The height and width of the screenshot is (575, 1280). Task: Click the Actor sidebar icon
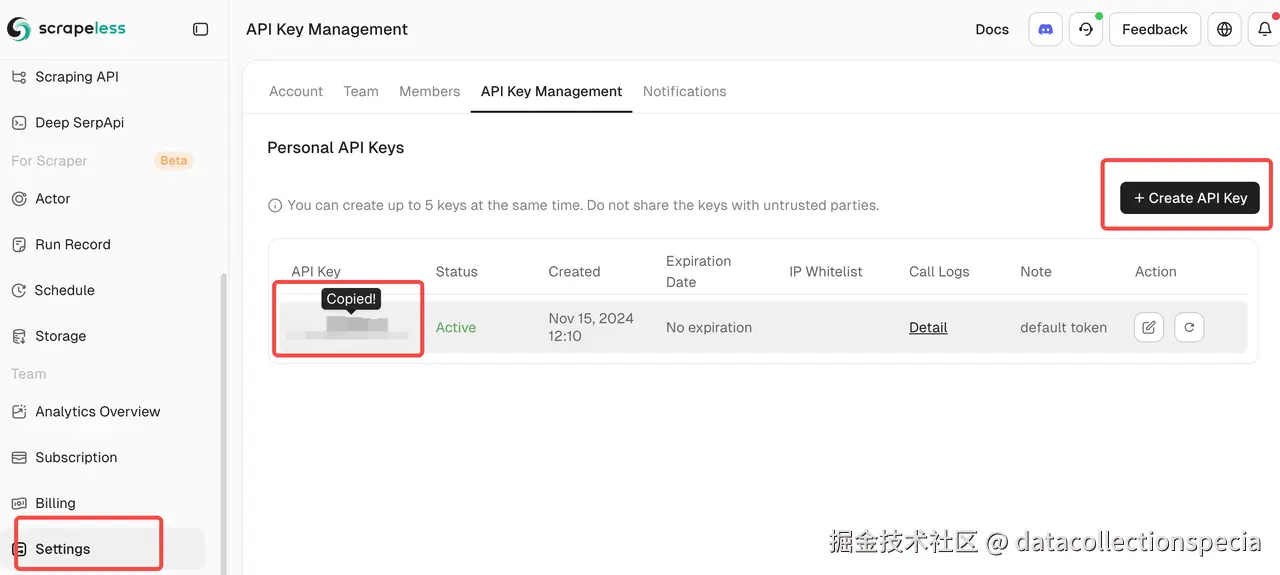point(19,199)
